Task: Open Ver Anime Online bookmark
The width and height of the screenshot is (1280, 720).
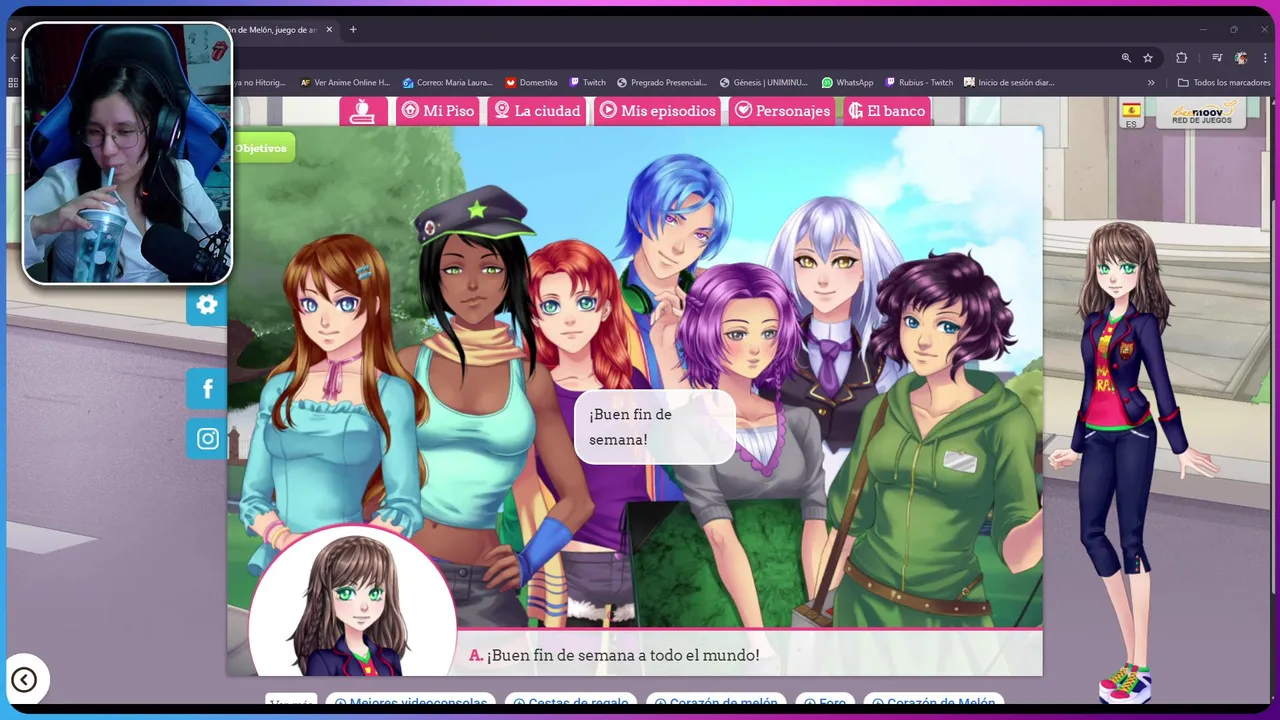Action: [345, 83]
